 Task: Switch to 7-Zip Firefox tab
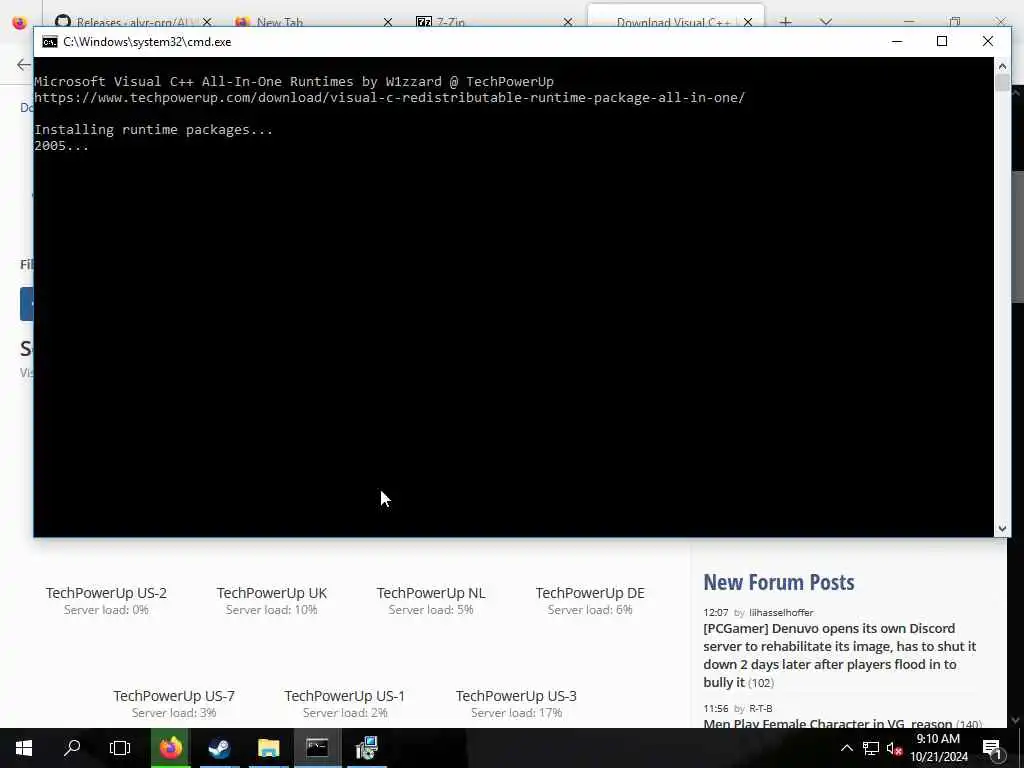[451, 22]
